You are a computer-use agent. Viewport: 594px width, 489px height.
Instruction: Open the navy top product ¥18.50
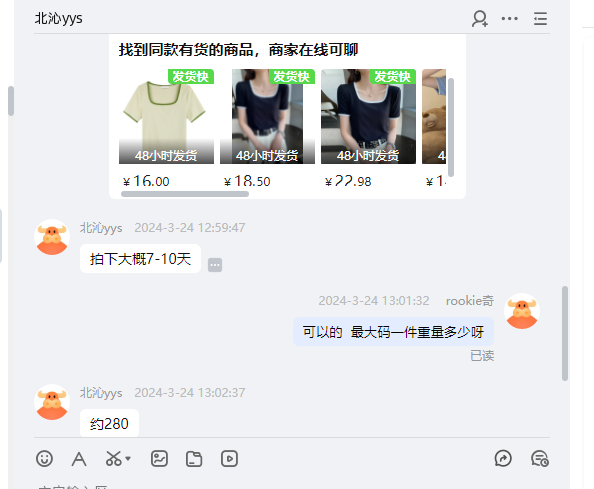coord(267,129)
